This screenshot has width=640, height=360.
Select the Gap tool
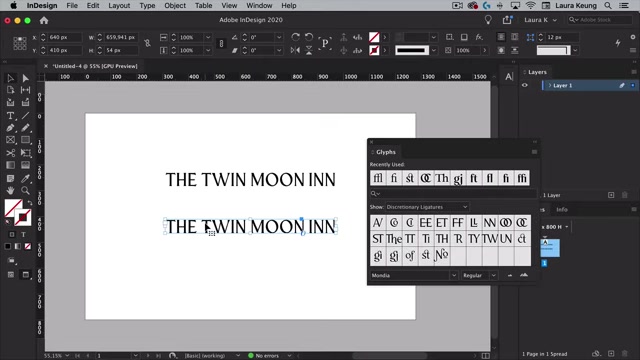(25, 90)
